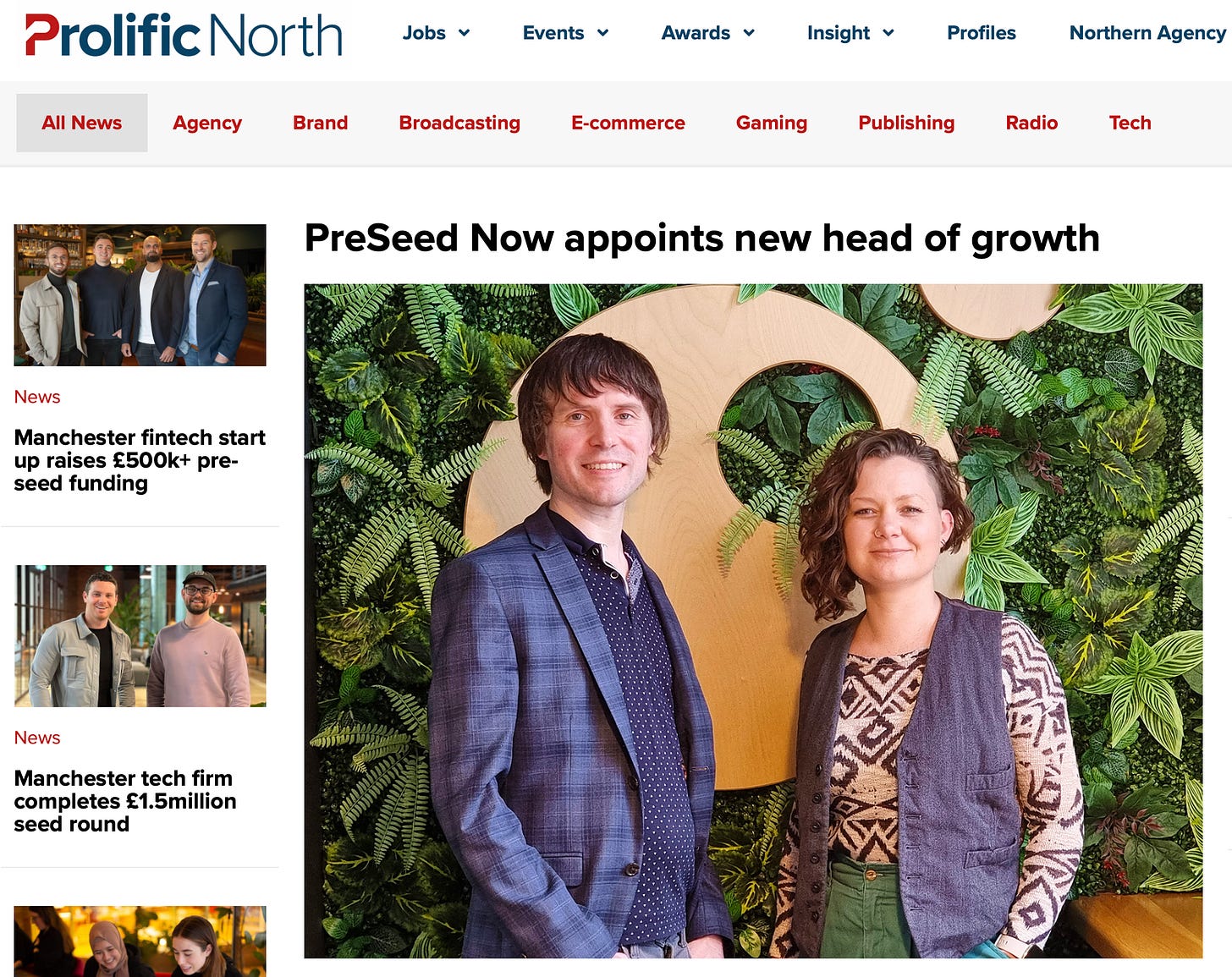Select the Tech category
The width and height of the screenshot is (1232, 977).
click(1130, 123)
